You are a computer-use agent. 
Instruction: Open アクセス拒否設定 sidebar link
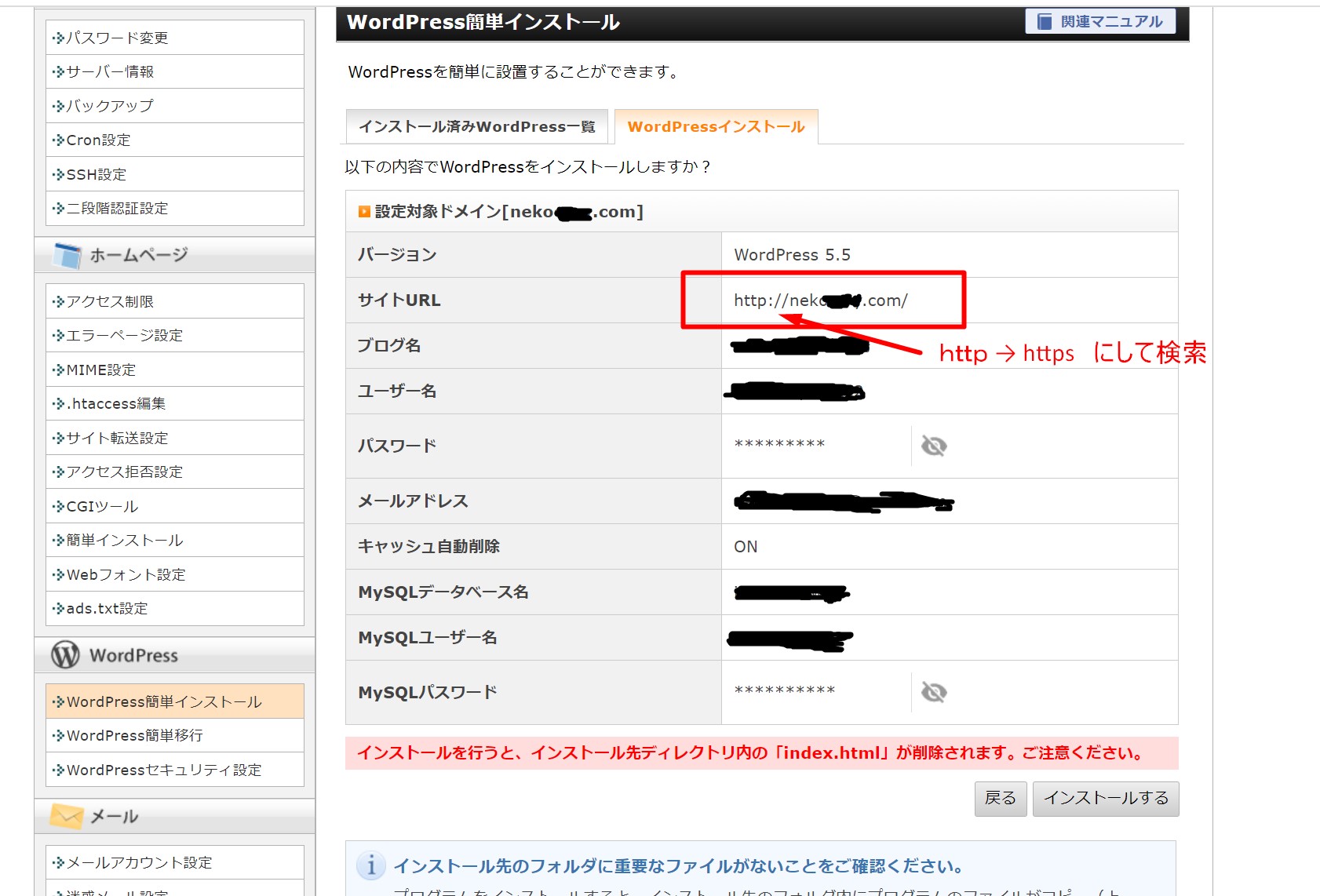[175, 472]
